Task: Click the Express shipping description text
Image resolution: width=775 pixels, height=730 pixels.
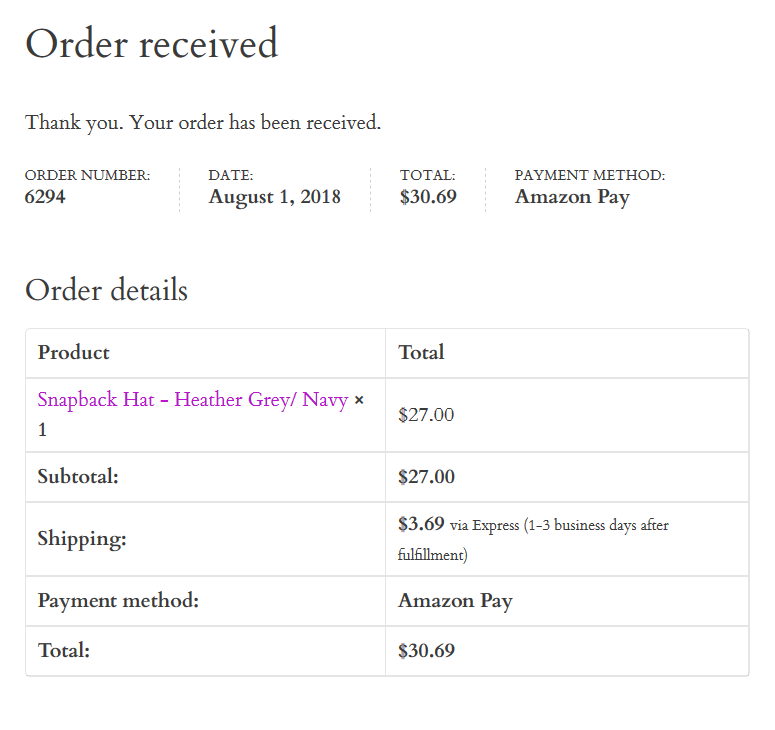Action: (x=533, y=540)
